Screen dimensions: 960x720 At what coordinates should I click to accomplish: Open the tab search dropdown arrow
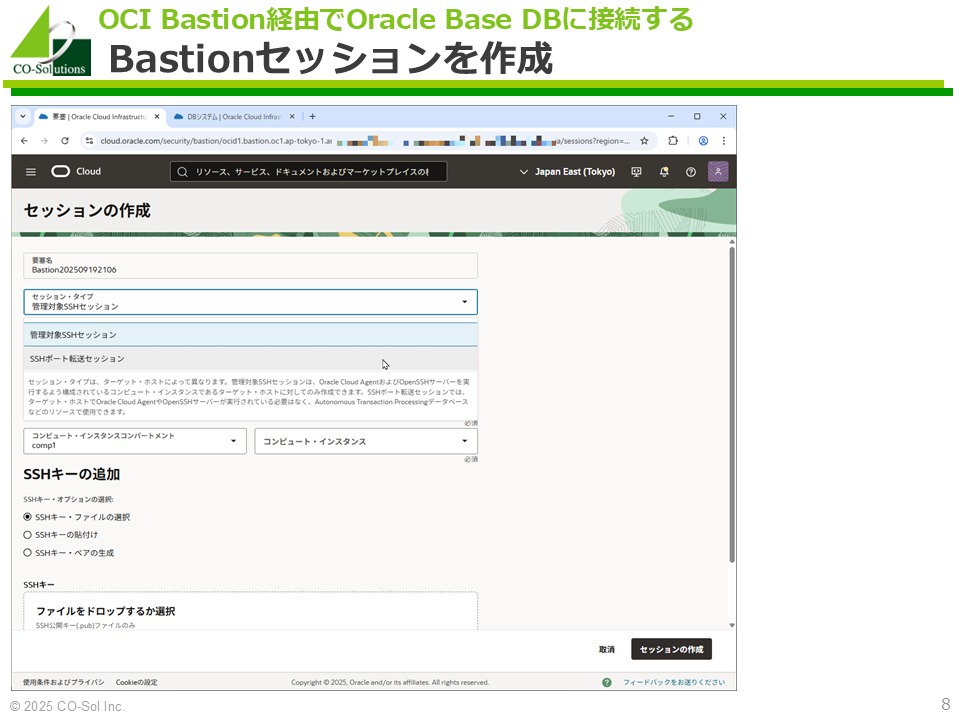point(23,116)
